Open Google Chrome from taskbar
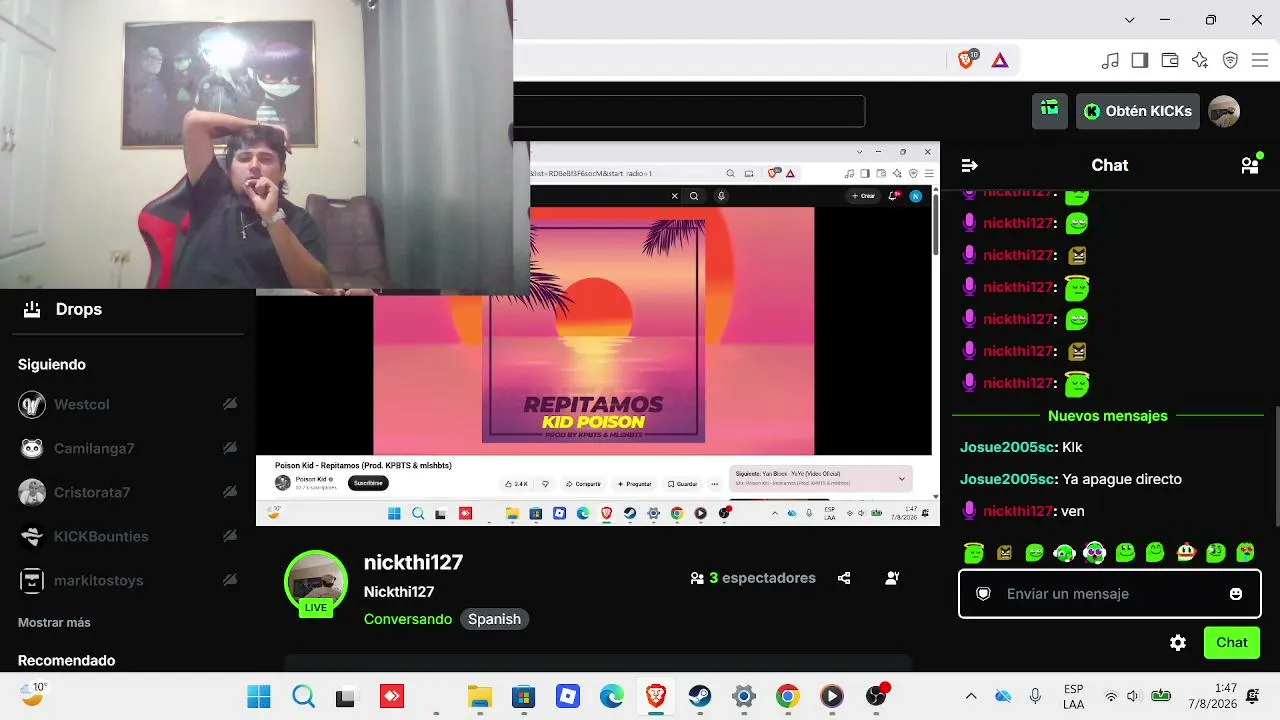Image resolution: width=1280 pixels, height=720 pixels. tap(788, 696)
